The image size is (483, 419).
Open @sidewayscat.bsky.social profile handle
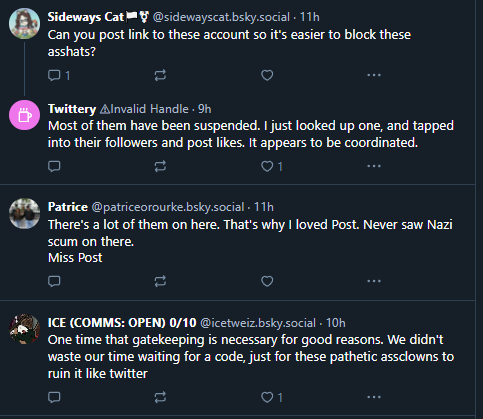click(x=221, y=17)
